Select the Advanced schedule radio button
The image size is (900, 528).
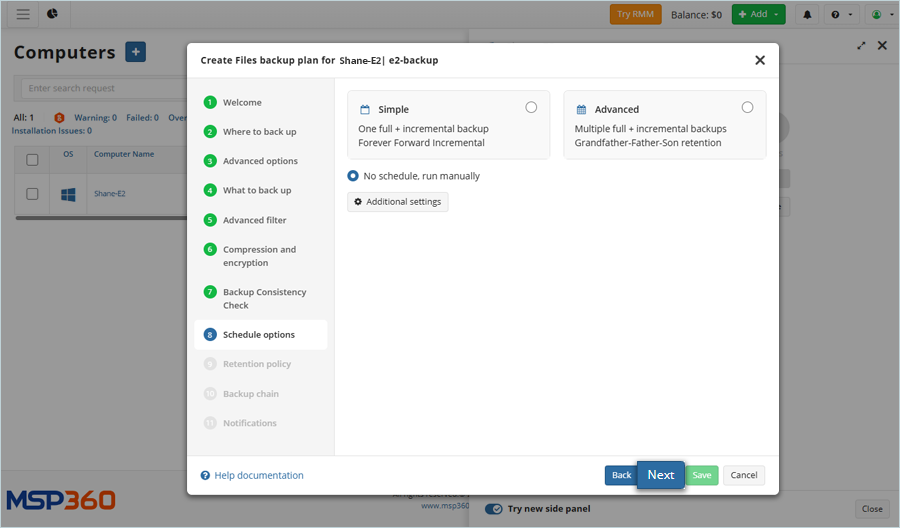(x=747, y=108)
